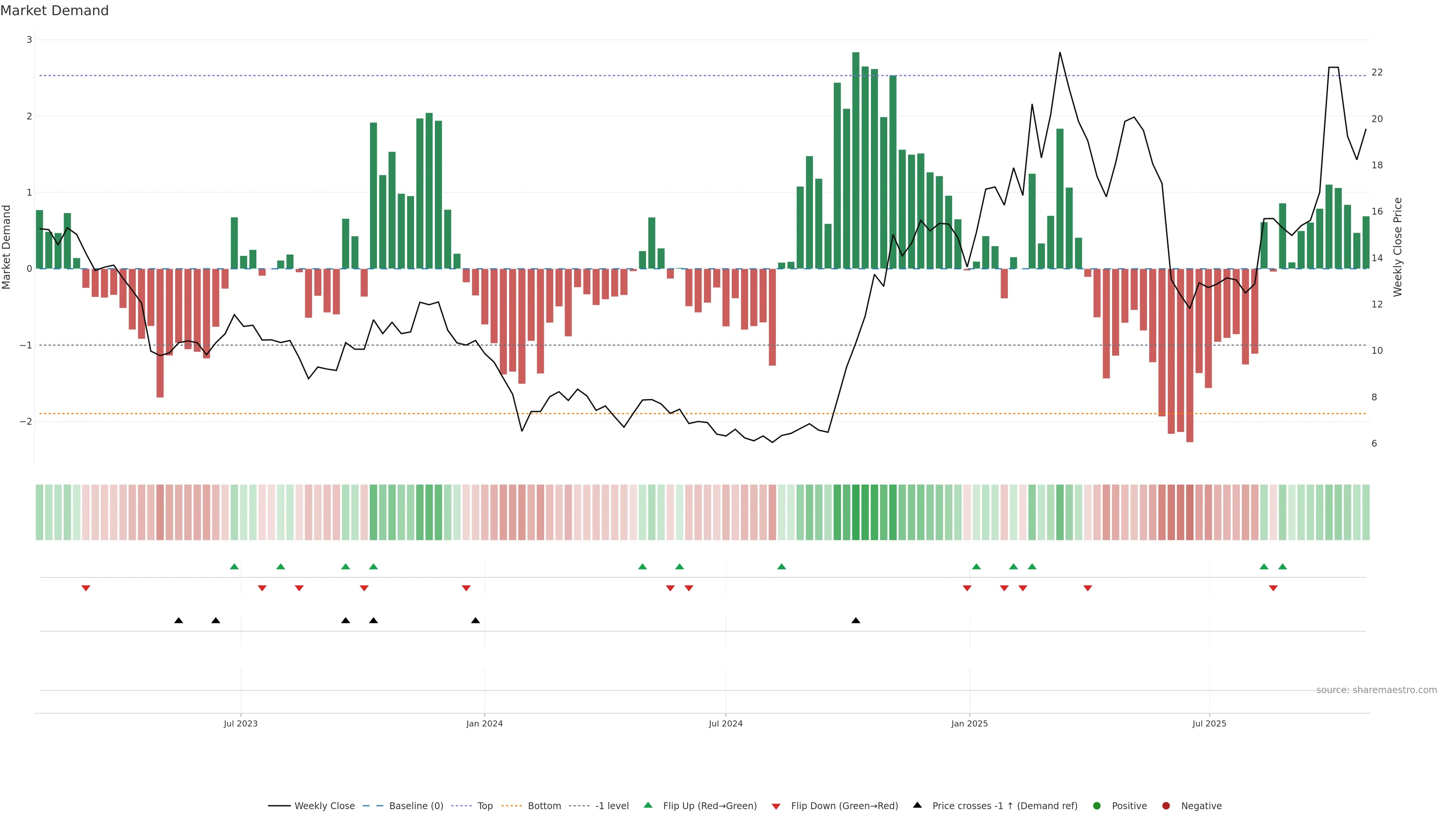1456x819 pixels.
Task: Click the rightmost black price-cross triangle
Action: [x=856, y=621]
